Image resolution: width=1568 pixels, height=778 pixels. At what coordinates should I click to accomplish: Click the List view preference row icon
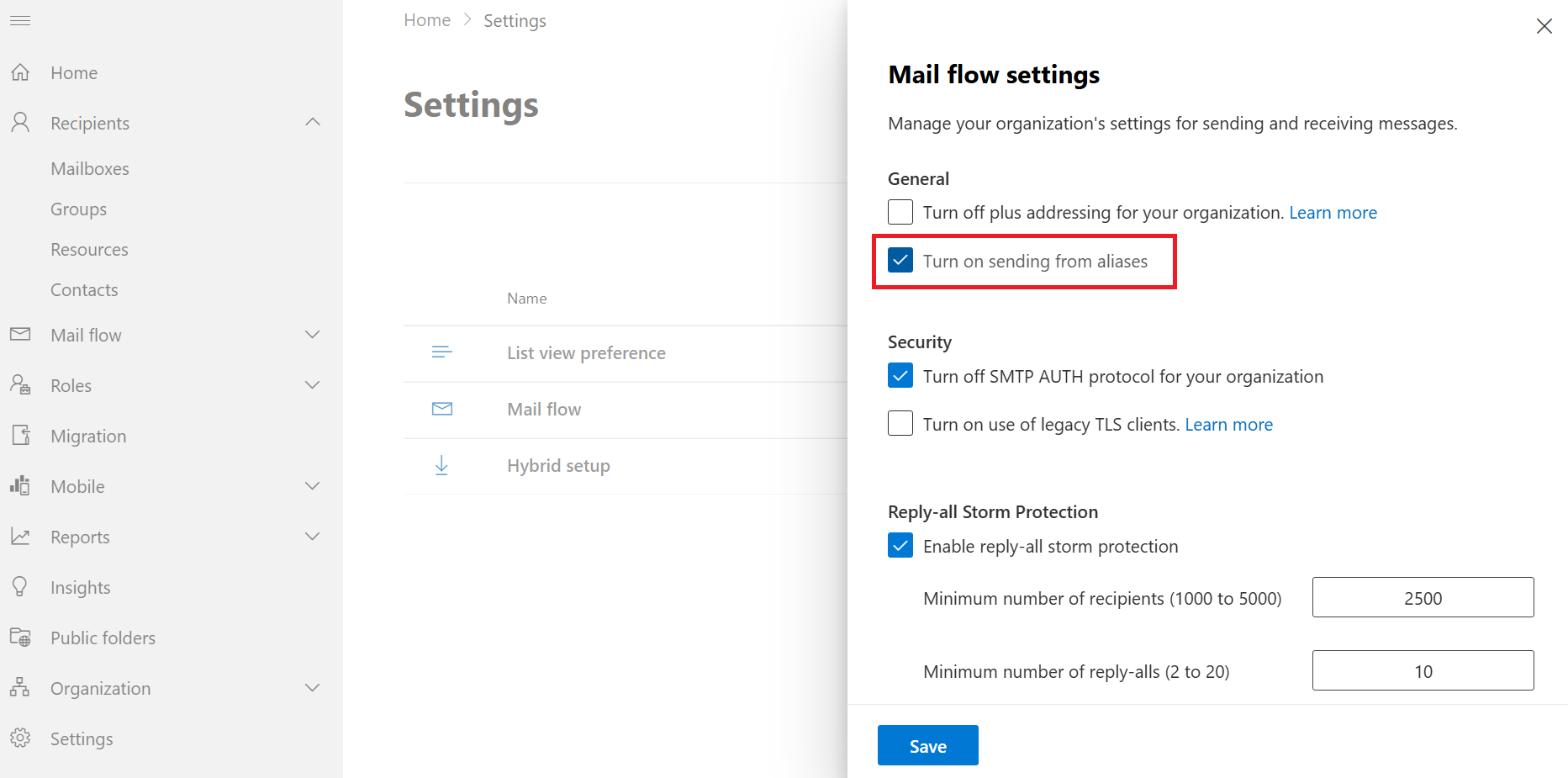coord(442,352)
